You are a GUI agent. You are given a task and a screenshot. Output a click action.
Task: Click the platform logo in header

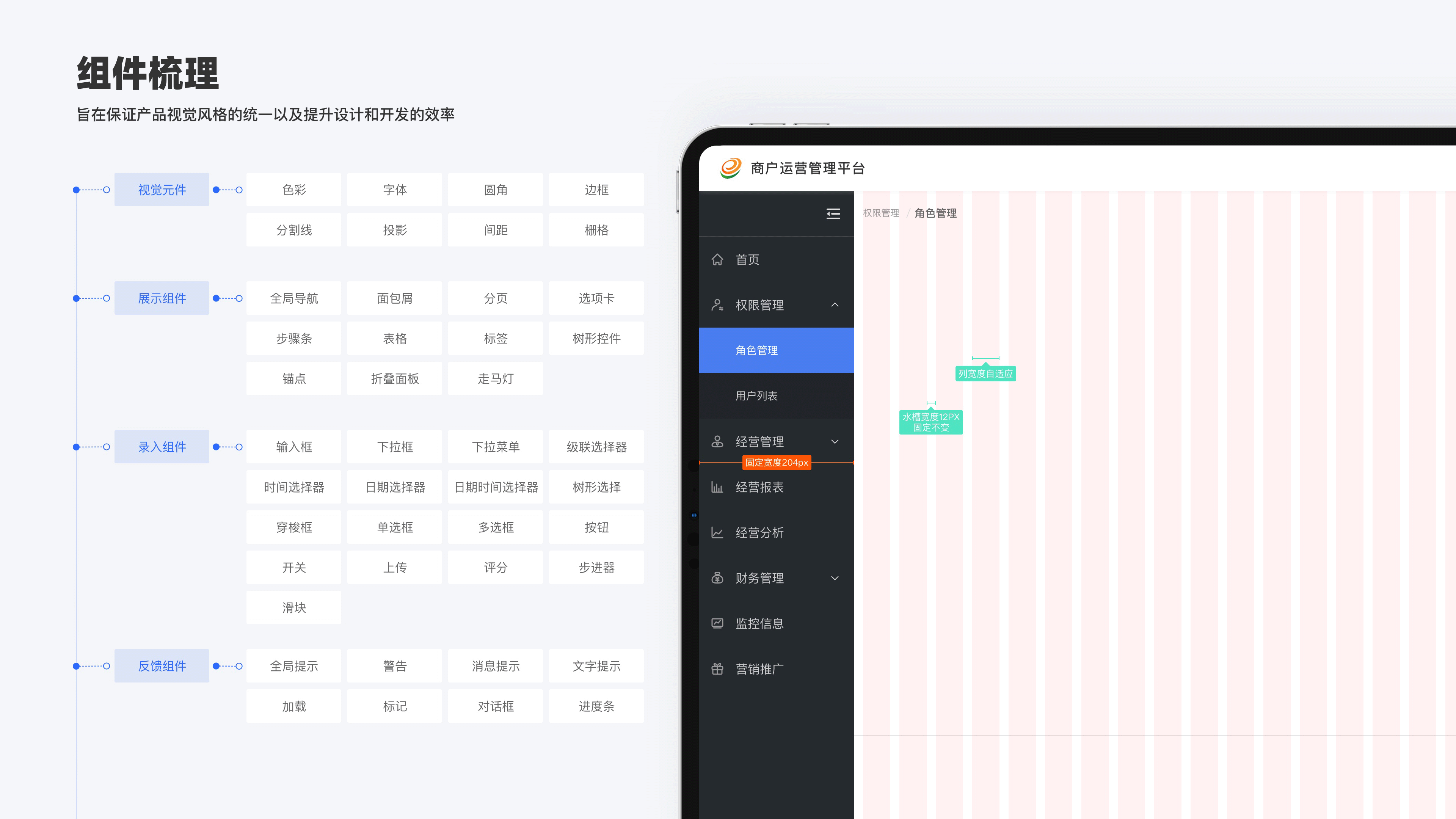[730, 168]
